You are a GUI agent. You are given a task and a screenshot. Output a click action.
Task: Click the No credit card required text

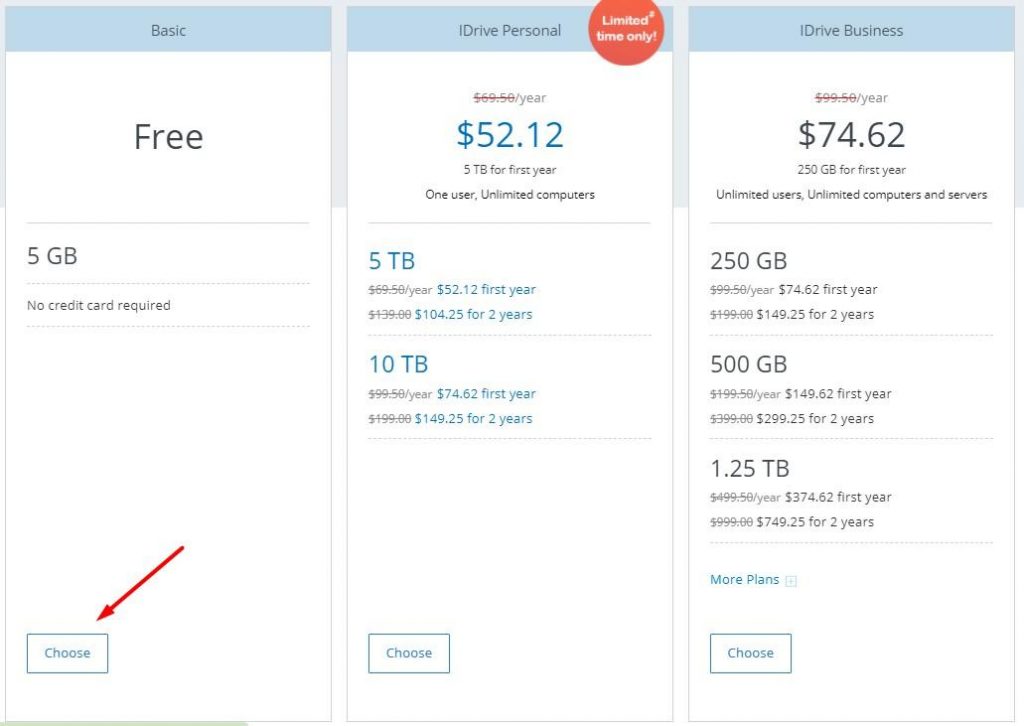(x=98, y=305)
